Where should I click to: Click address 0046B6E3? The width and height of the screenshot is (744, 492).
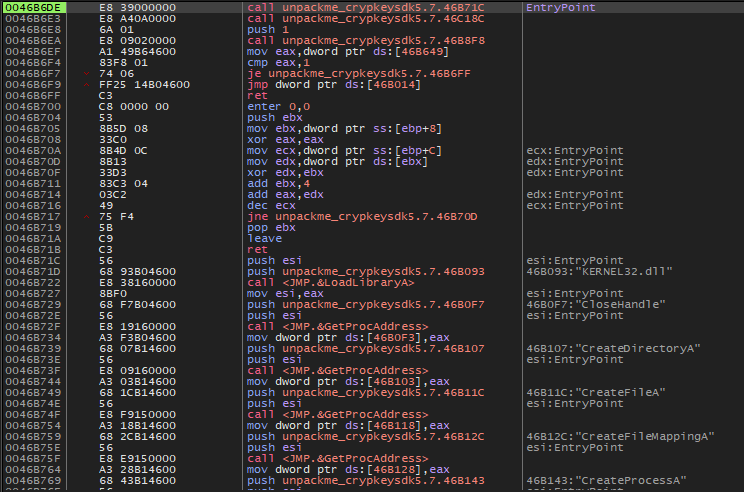(33, 19)
